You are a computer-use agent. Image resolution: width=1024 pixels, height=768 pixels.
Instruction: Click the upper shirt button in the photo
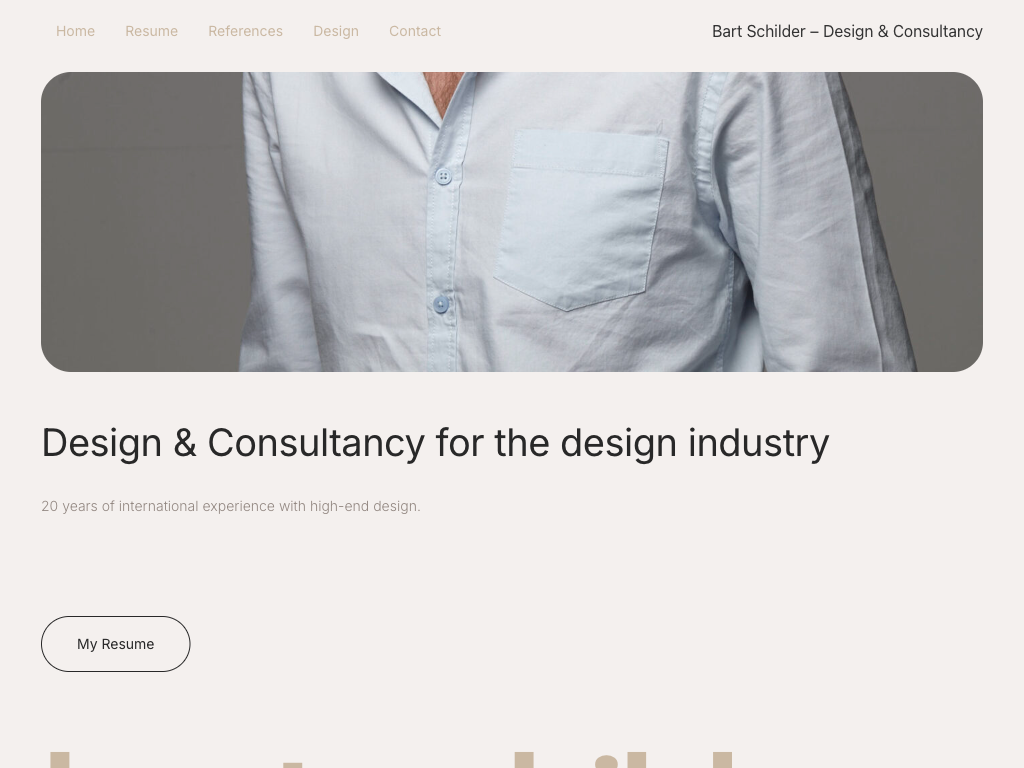pyautogui.click(x=443, y=177)
